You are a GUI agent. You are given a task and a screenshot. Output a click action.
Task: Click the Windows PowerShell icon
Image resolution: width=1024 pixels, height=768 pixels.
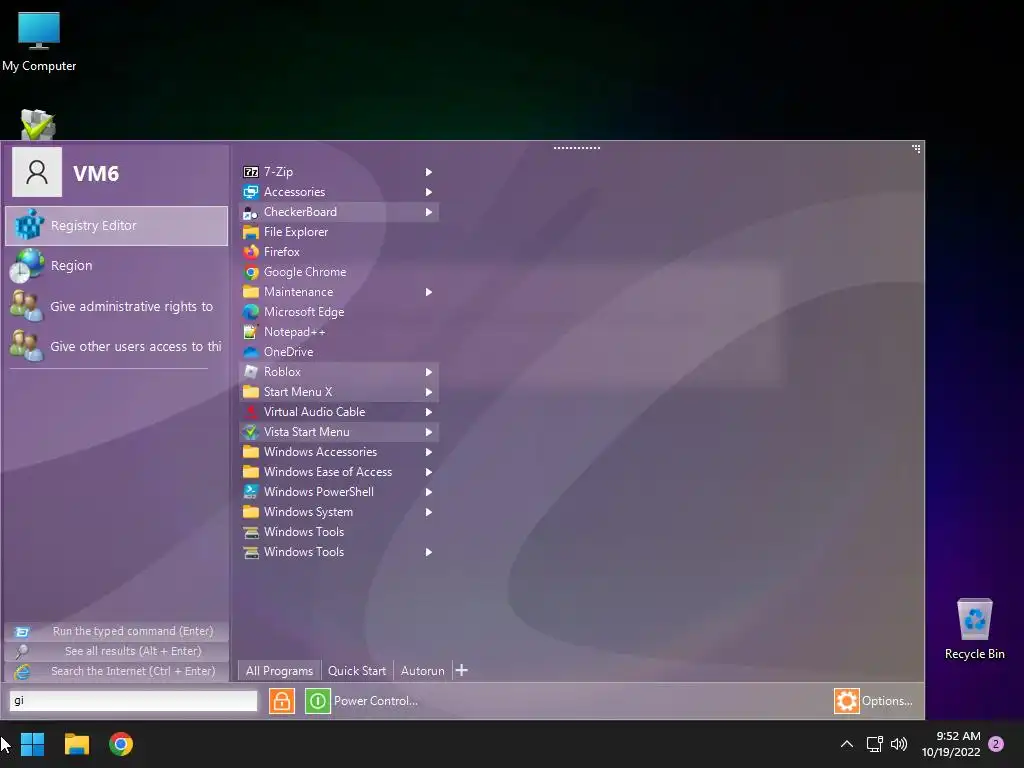coord(251,492)
